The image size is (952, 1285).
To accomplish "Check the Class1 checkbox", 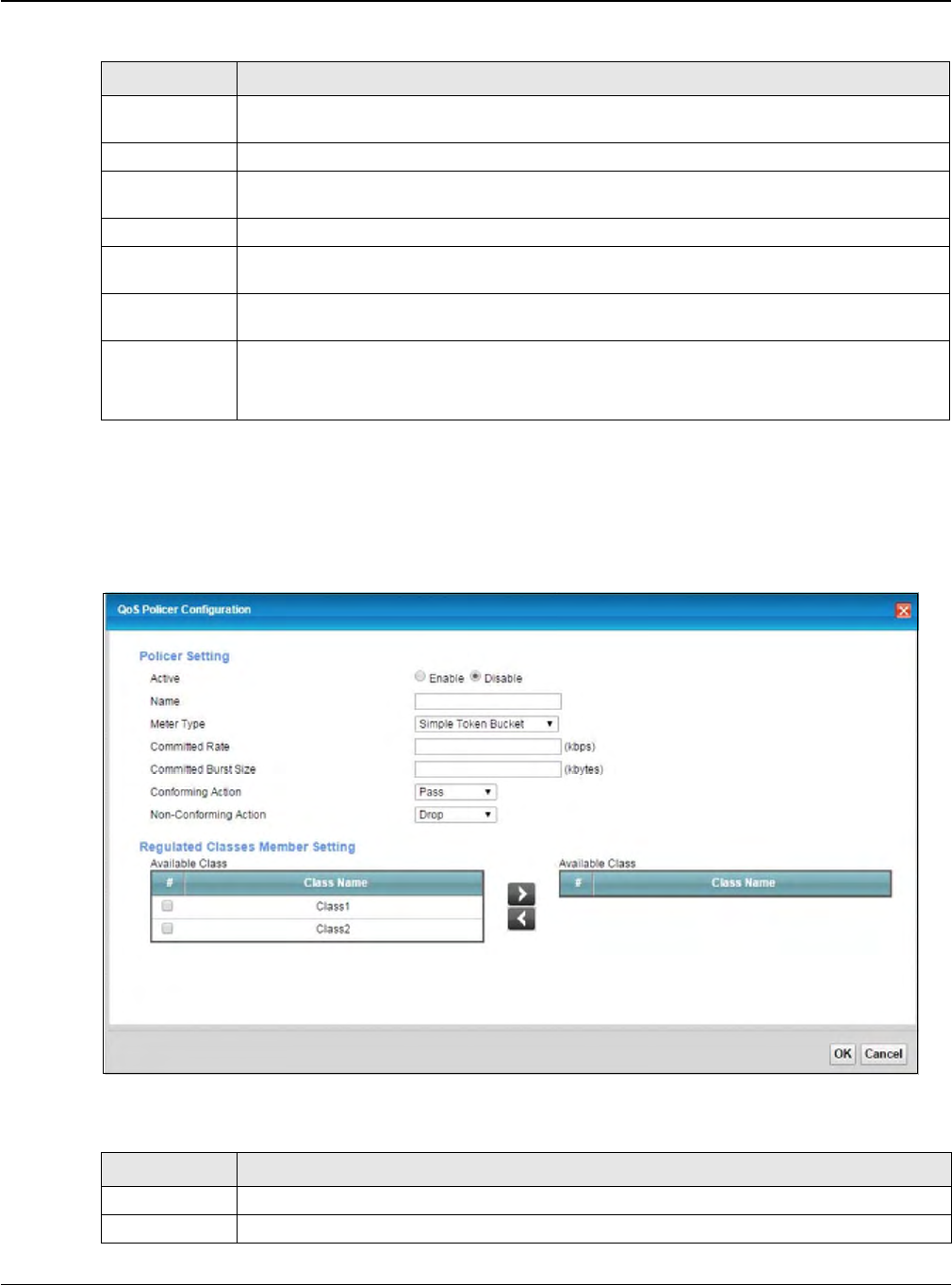I will [x=168, y=906].
